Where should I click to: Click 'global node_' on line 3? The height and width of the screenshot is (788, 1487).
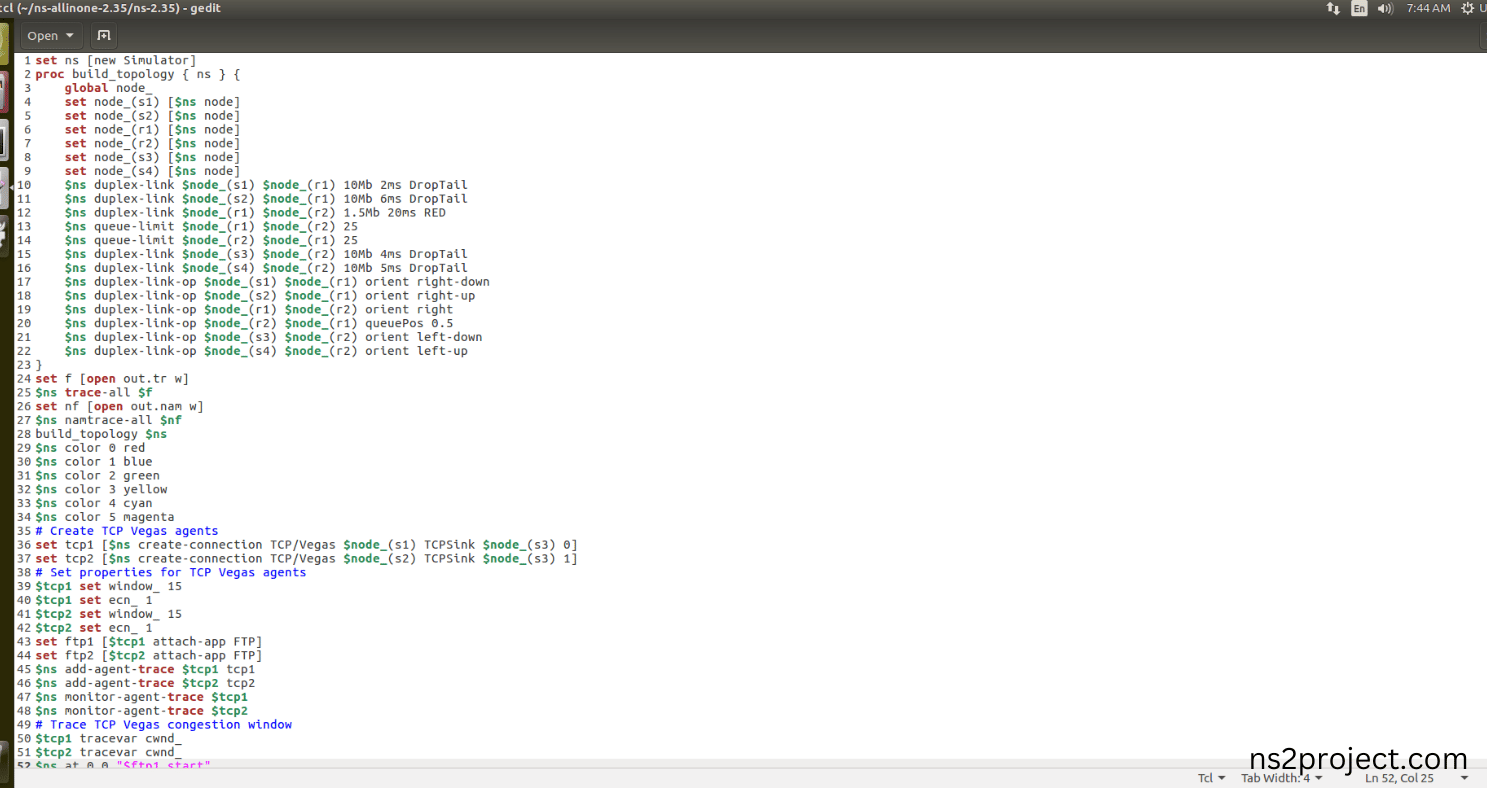108,88
